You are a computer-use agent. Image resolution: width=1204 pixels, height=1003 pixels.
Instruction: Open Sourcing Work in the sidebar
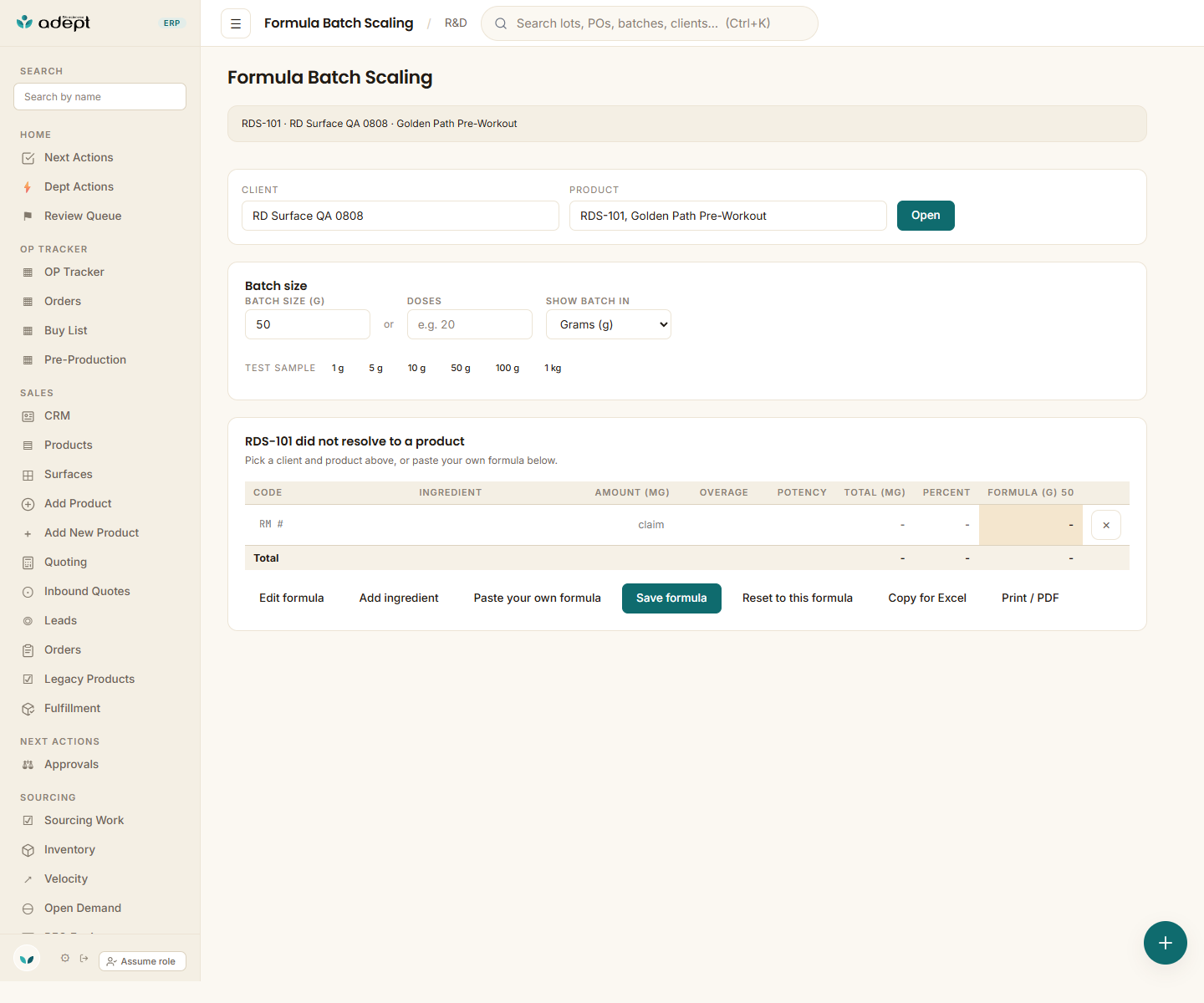tap(84, 821)
